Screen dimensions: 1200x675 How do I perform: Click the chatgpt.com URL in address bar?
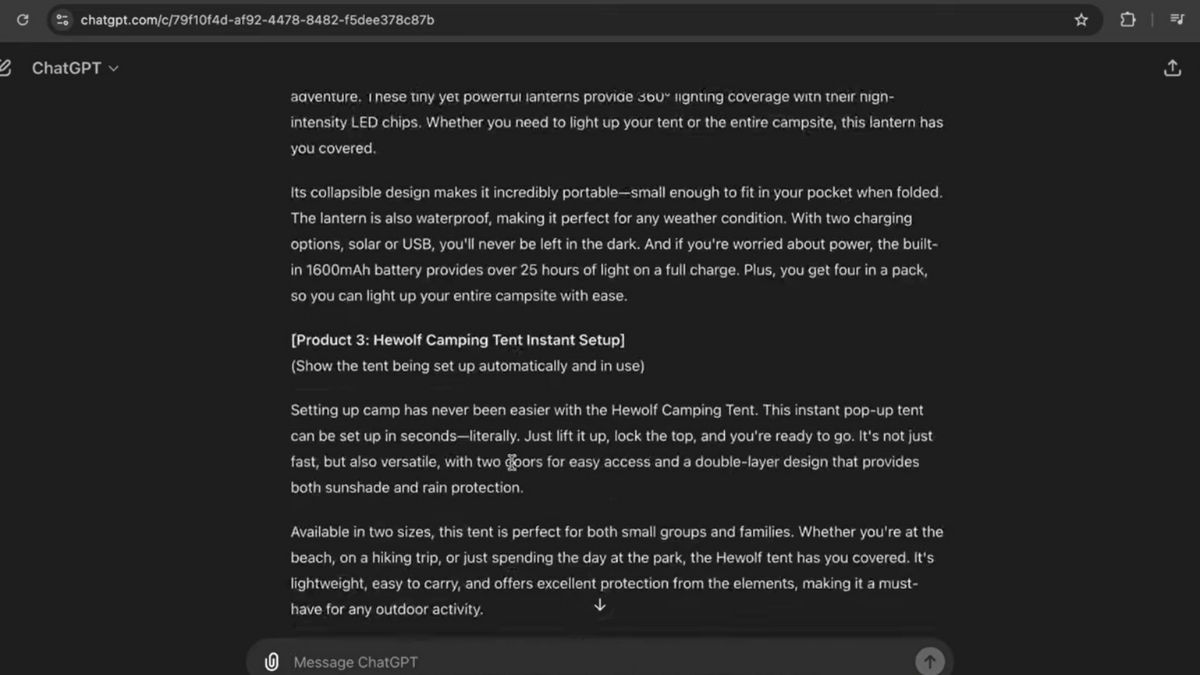click(x=257, y=20)
